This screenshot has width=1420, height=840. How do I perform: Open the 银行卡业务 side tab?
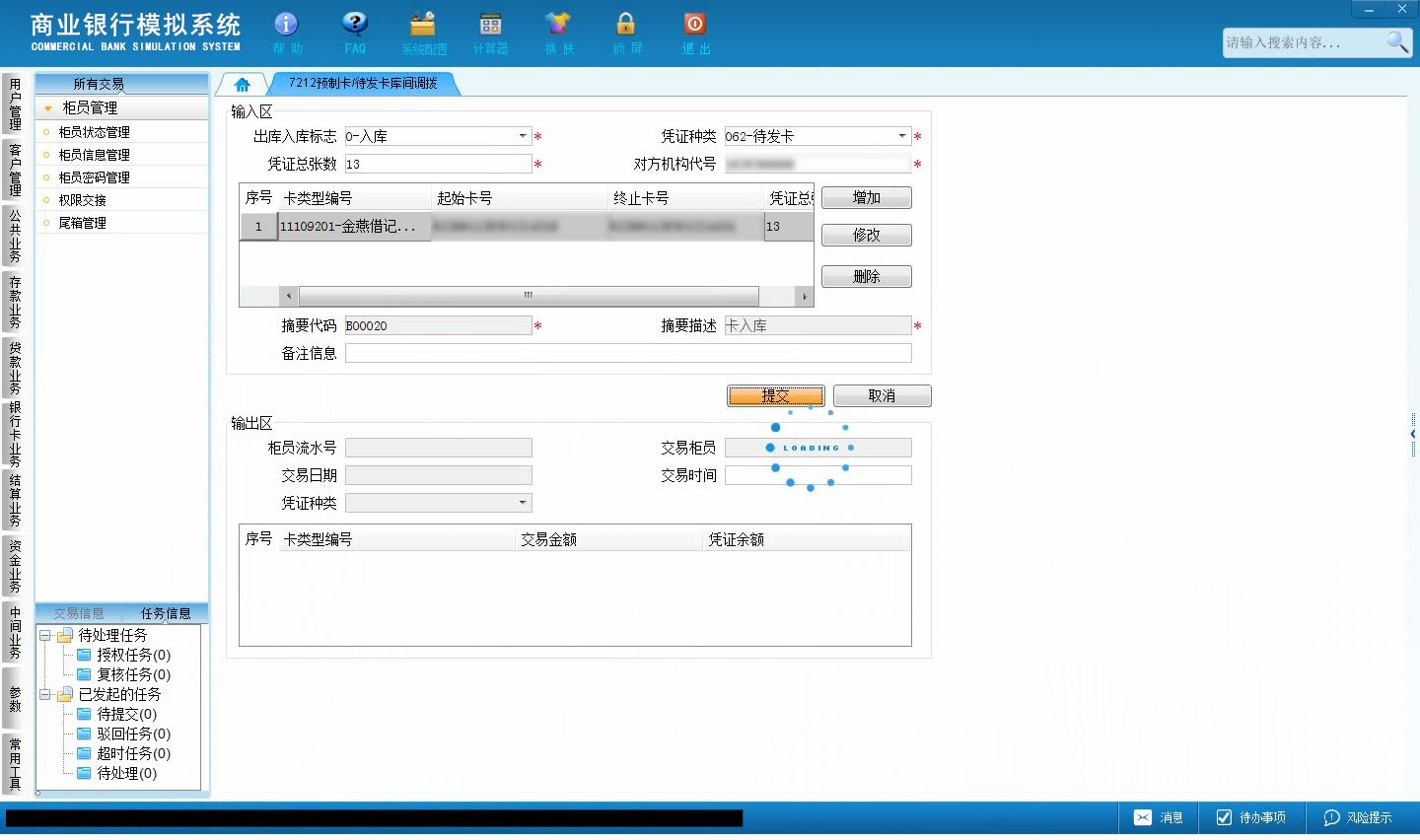[14, 434]
